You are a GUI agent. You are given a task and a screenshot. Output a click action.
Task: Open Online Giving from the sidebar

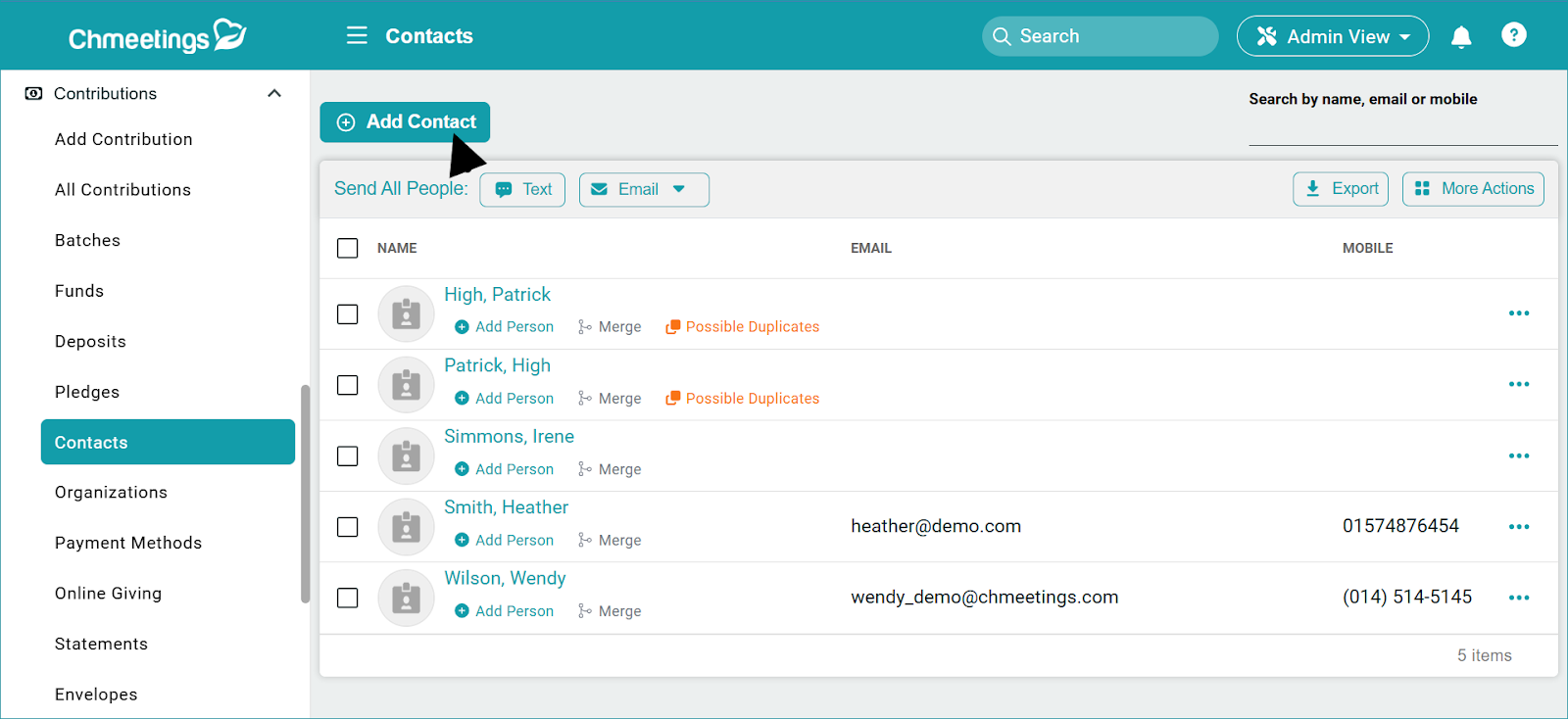coord(108,594)
